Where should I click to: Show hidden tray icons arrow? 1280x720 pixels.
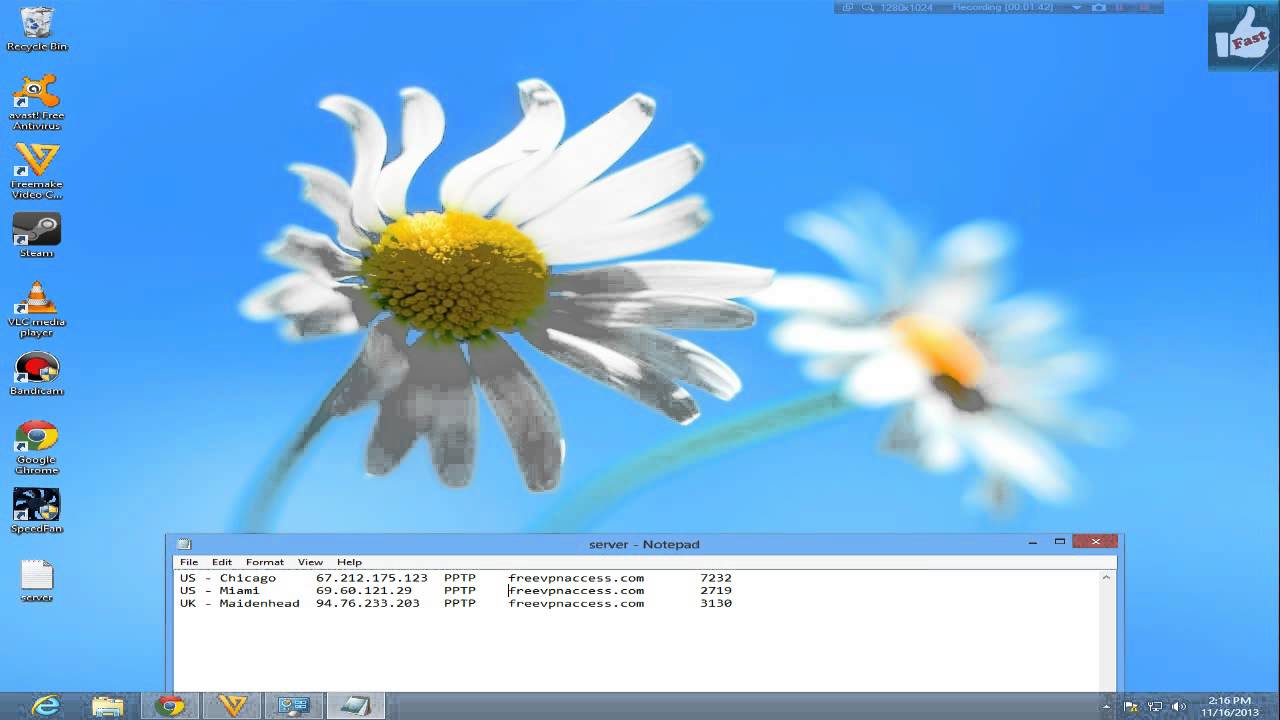(1107, 706)
